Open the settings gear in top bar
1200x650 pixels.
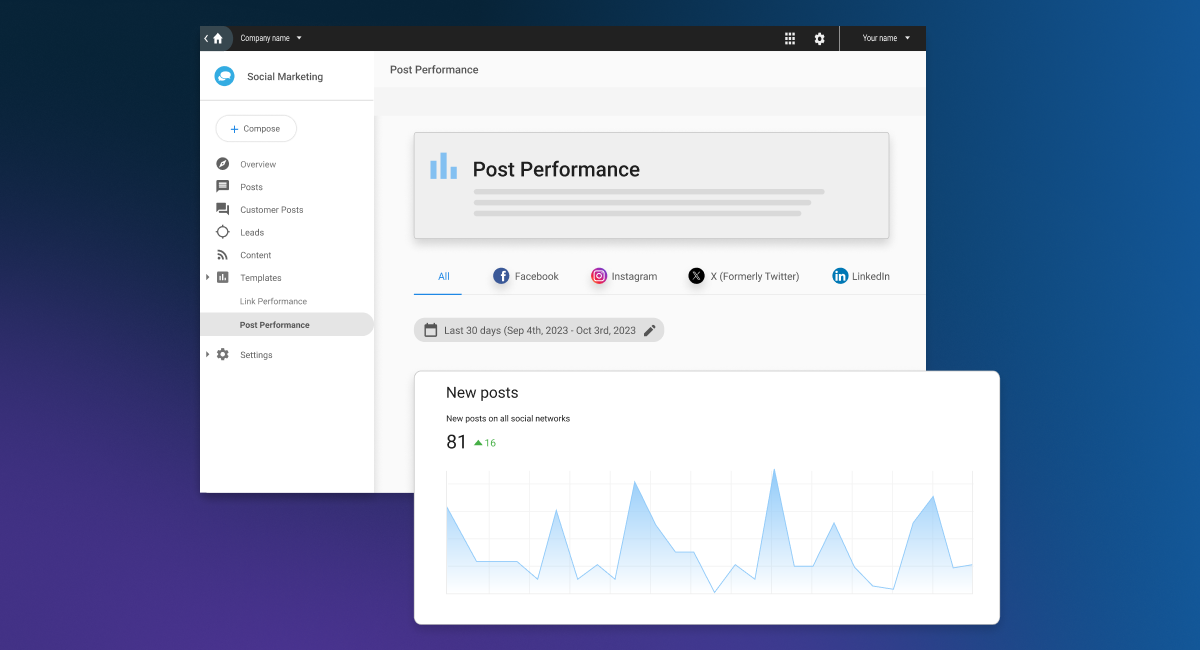820,38
